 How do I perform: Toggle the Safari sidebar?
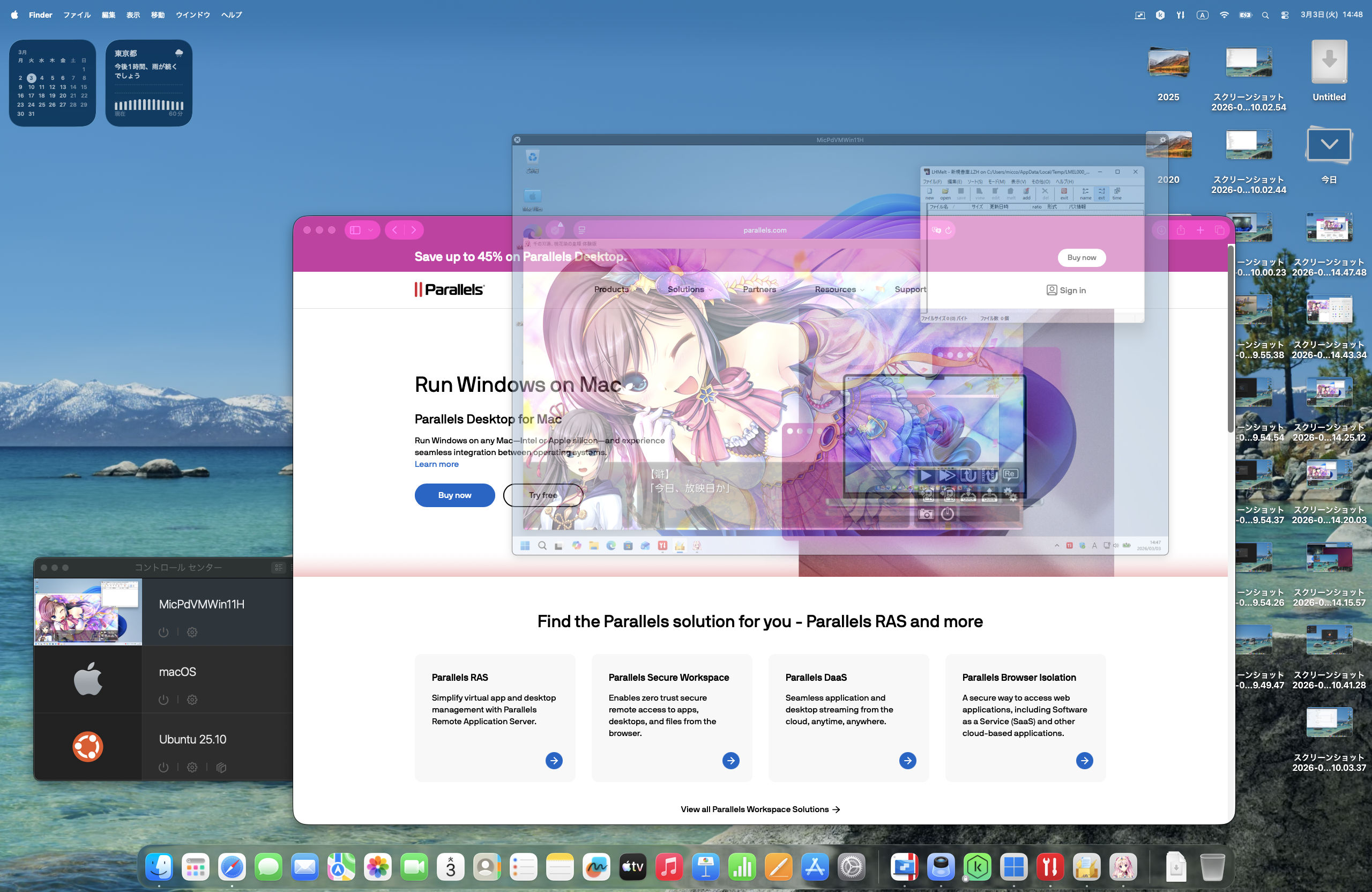(x=356, y=230)
